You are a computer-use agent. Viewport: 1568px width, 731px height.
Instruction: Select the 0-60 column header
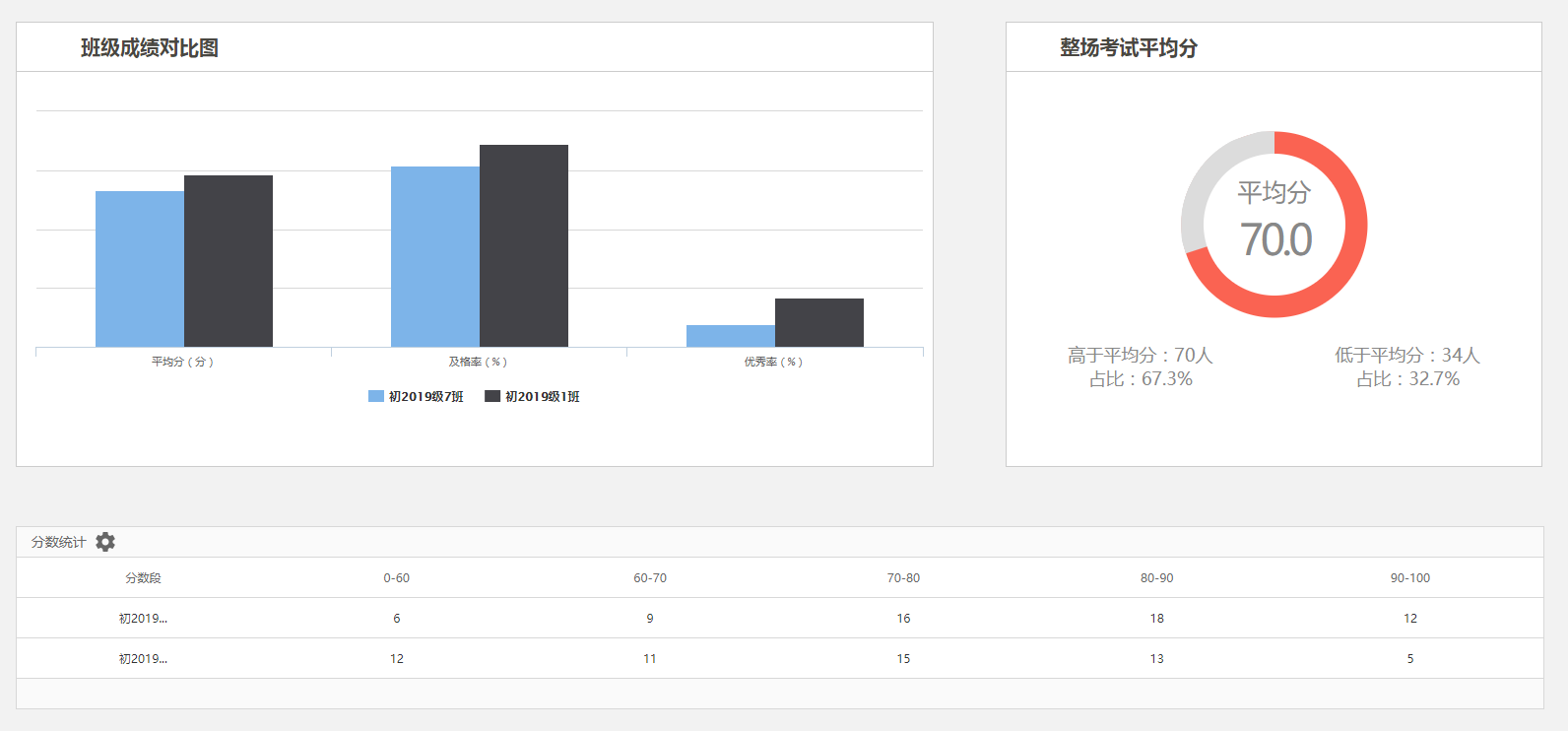397,578
